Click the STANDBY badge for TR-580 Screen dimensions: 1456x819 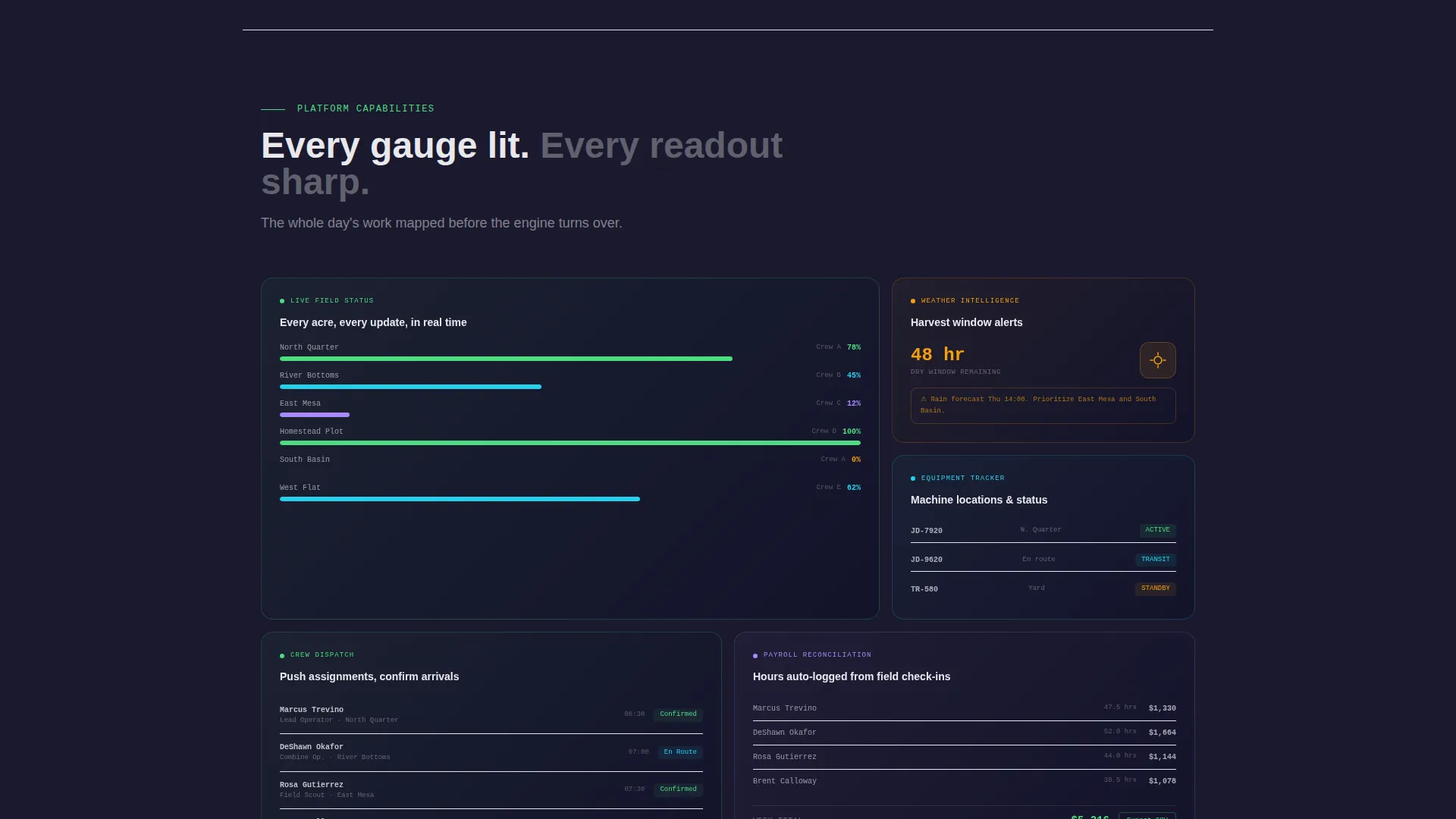pos(1155,588)
